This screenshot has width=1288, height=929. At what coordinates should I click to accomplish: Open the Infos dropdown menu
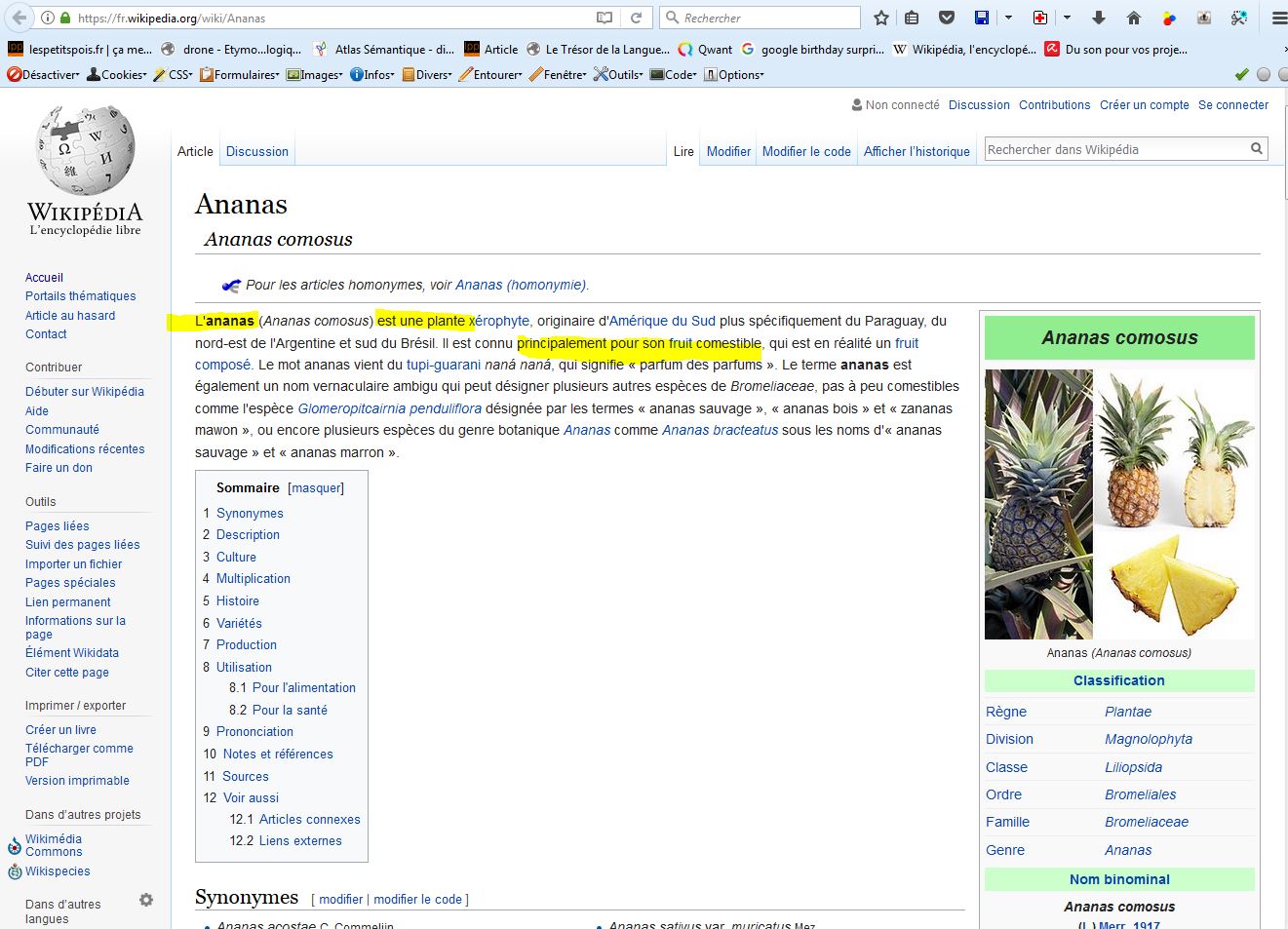(x=372, y=74)
